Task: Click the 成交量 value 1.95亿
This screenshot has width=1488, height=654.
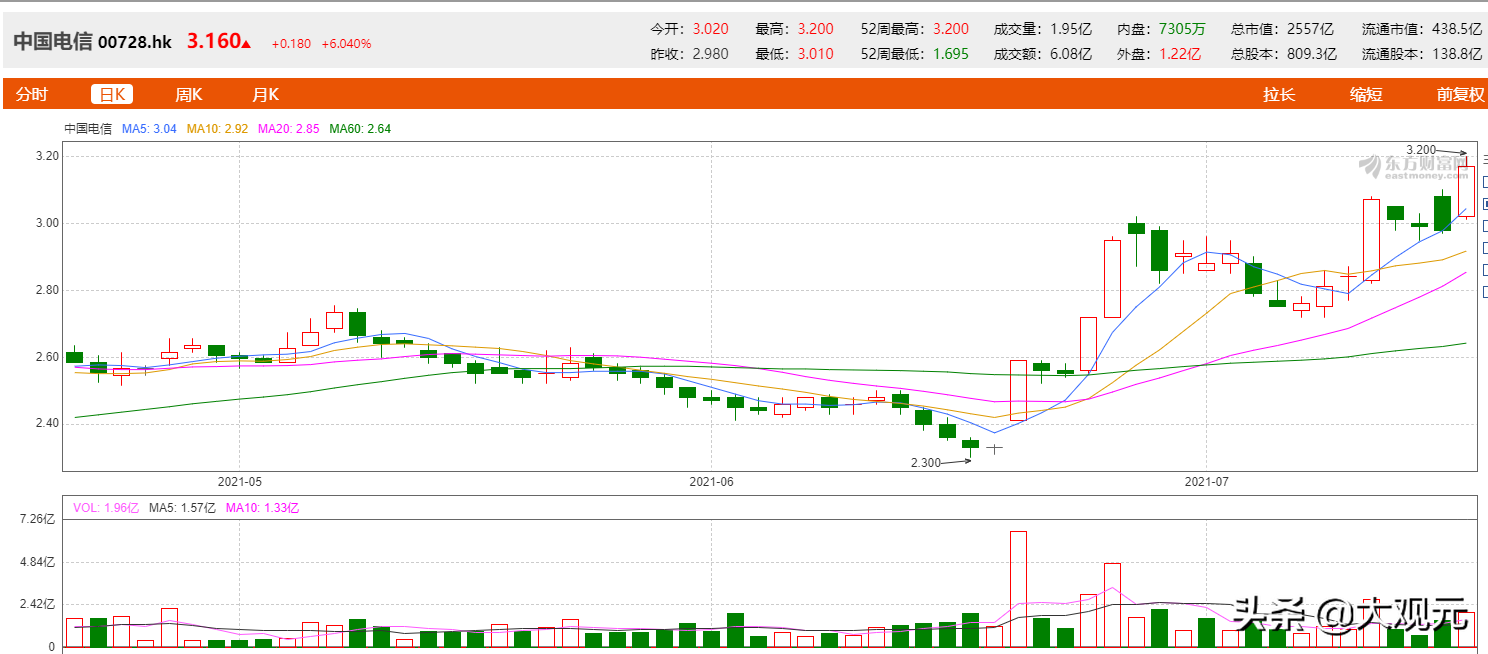Action: 1071,29
